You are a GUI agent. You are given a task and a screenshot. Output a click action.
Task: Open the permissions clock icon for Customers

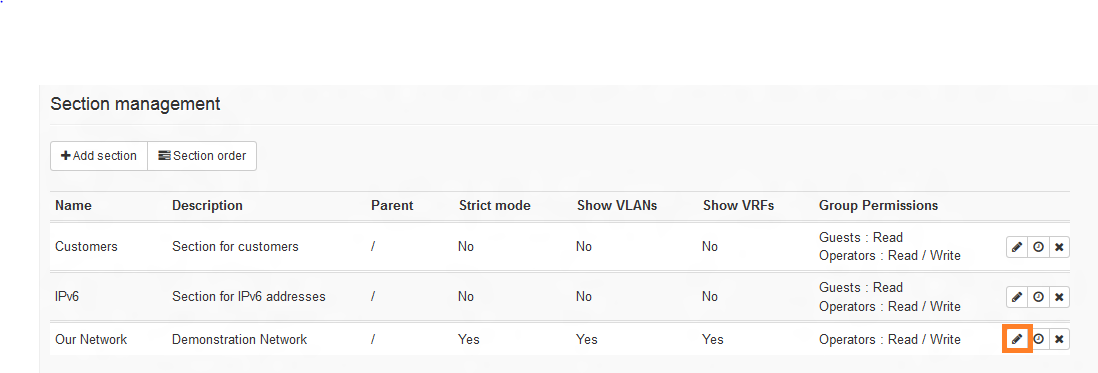1038,247
